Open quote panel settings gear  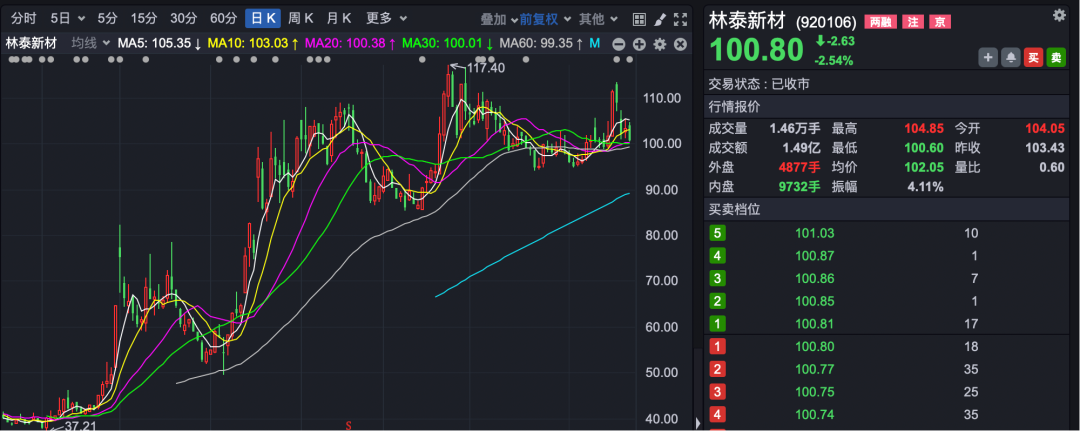(x=1059, y=15)
